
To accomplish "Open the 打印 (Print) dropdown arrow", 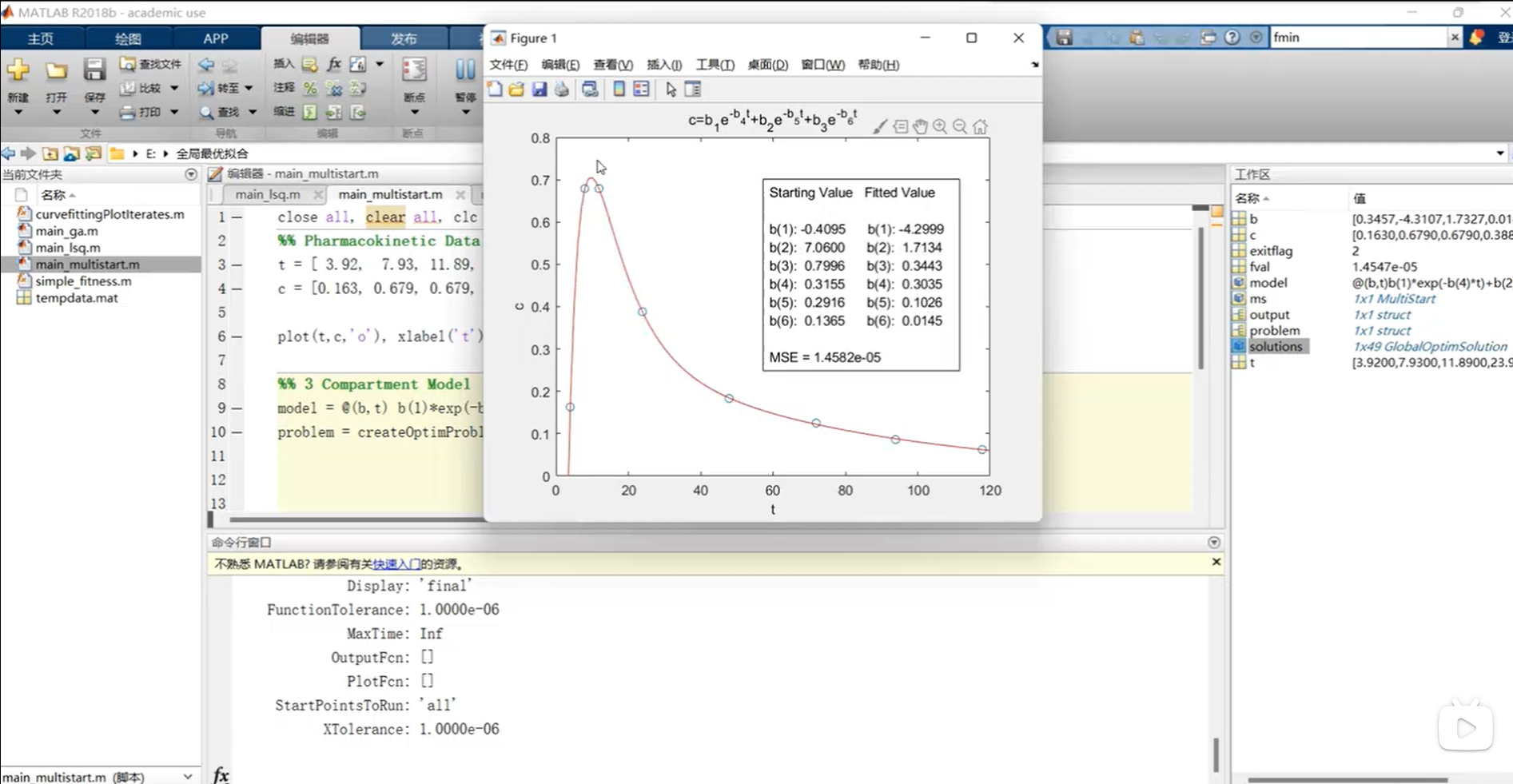I will [x=174, y=113].
